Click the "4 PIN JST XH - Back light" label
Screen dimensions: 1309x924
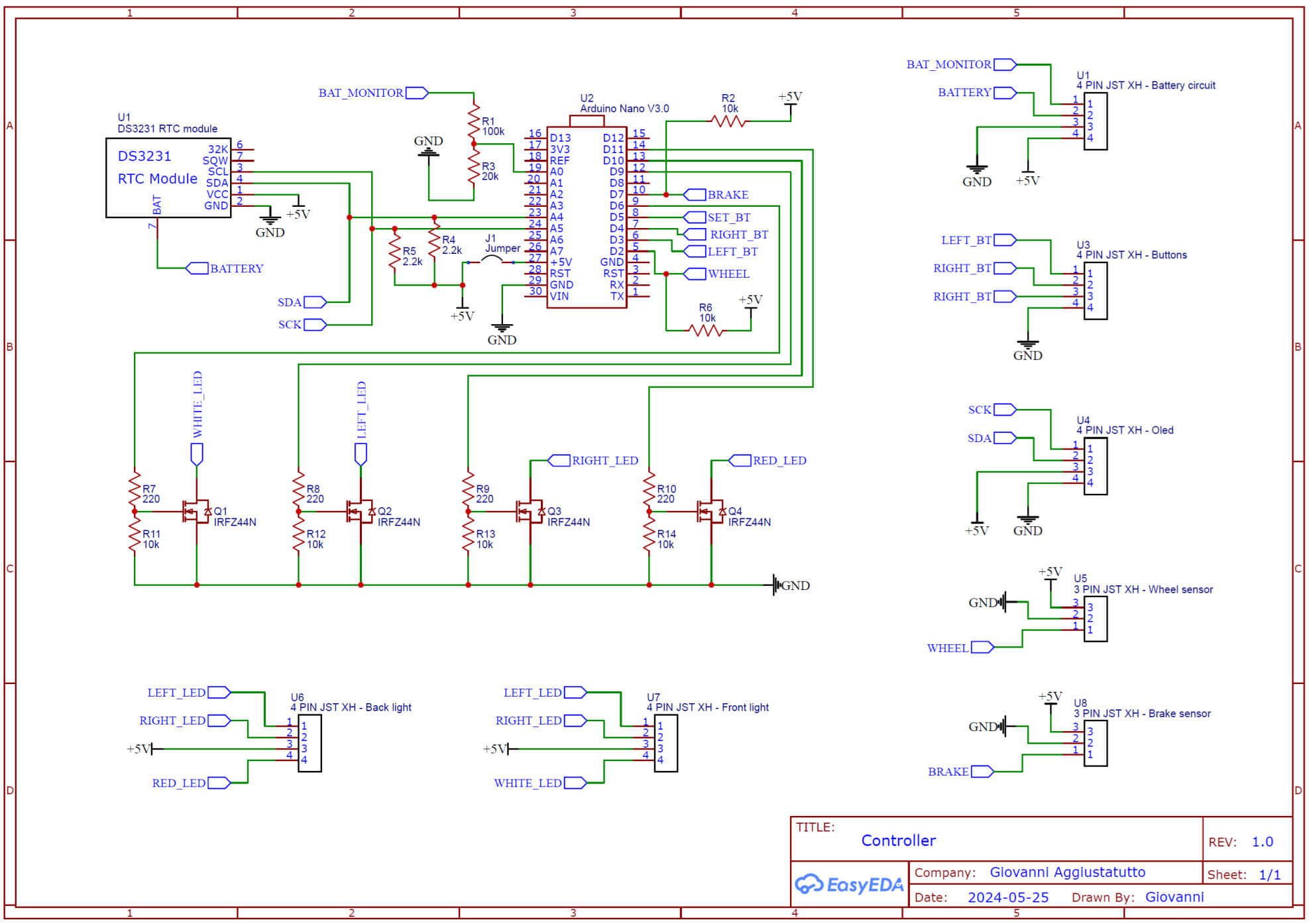[351, 707]
